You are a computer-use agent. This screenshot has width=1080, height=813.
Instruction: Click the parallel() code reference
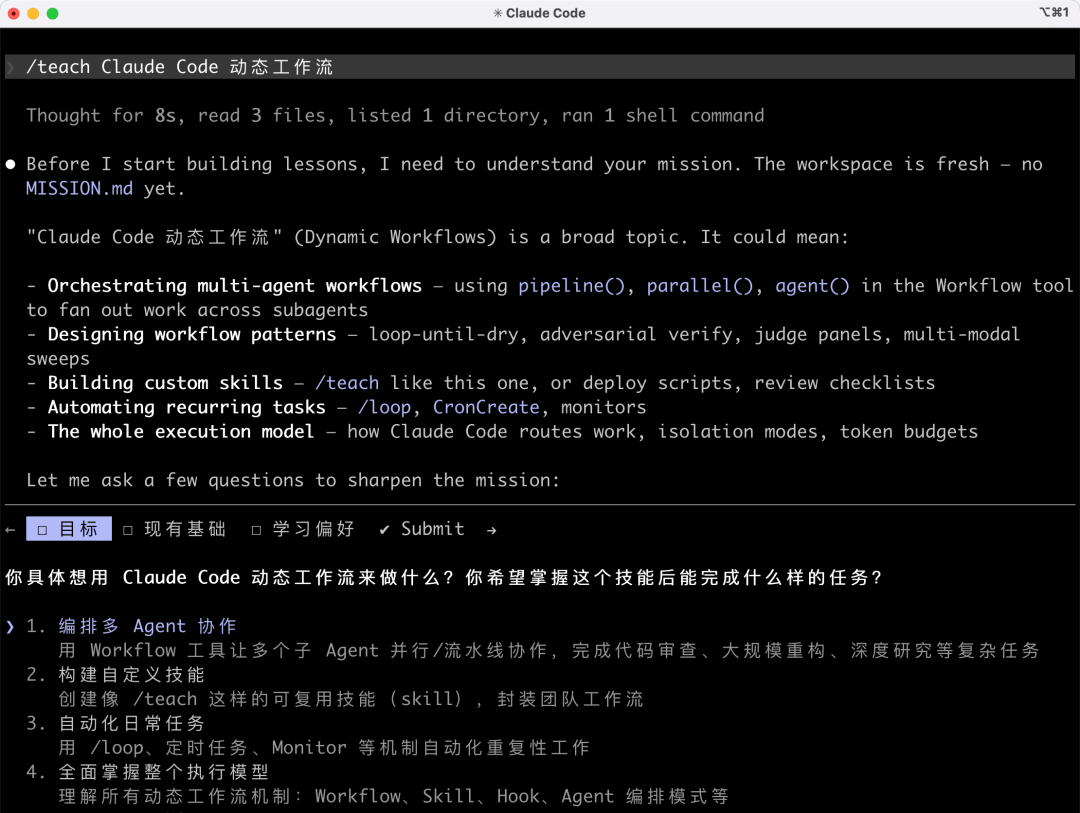pyautogui.click(x=700, y=285)
